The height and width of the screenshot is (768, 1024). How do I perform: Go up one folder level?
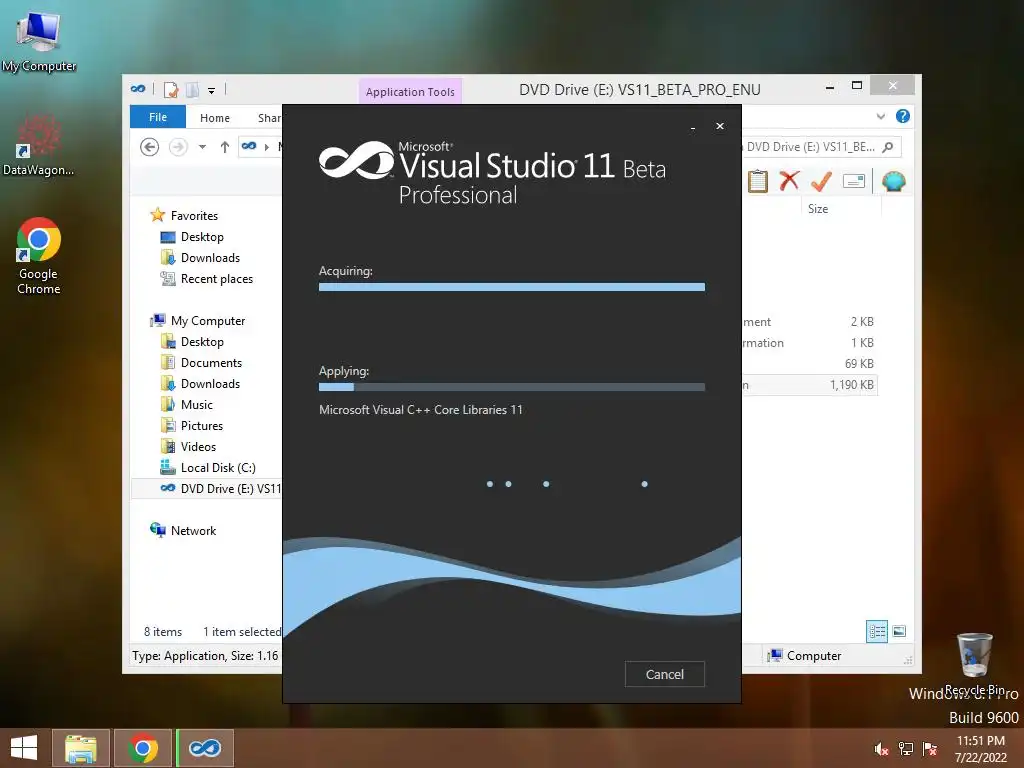(x=225, y=147)
